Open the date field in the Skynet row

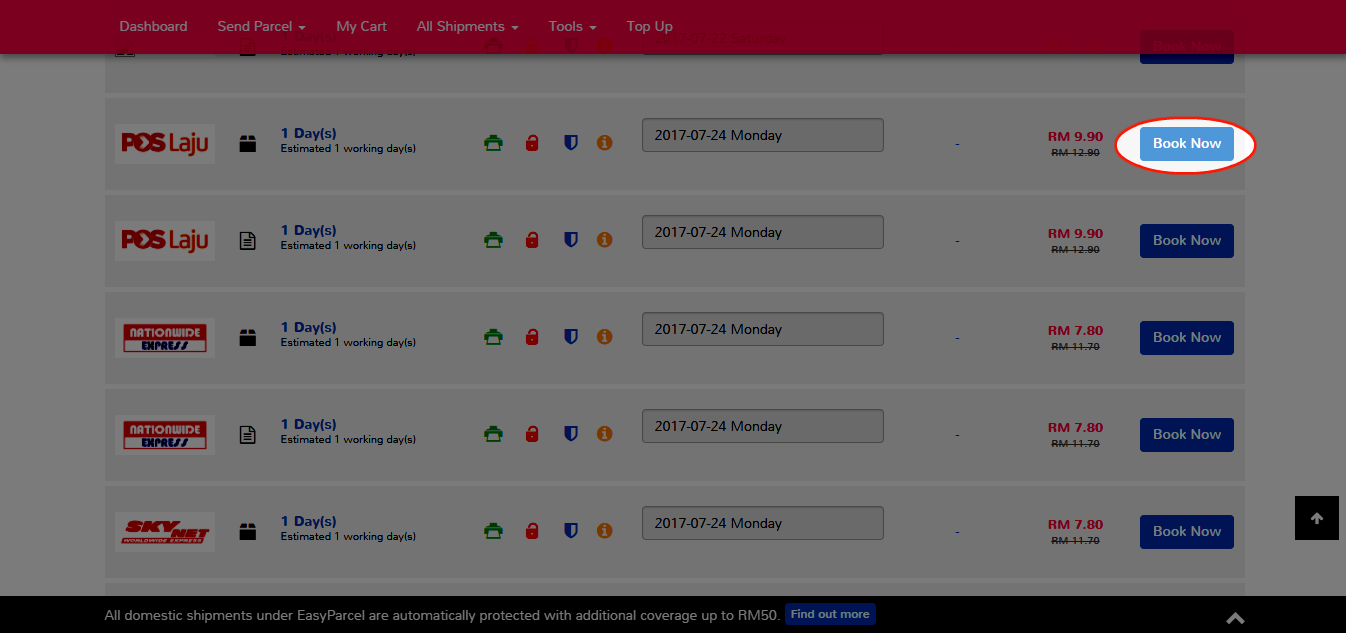coord(763,523)
